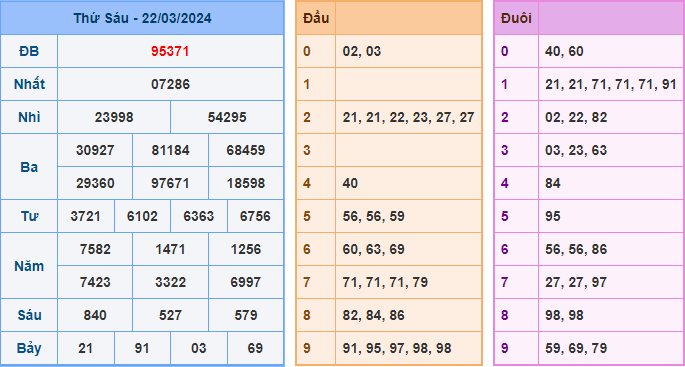Screen dimensions: 685x367
Task: Select Năm prize number 1471
Action: click(170, 249)
